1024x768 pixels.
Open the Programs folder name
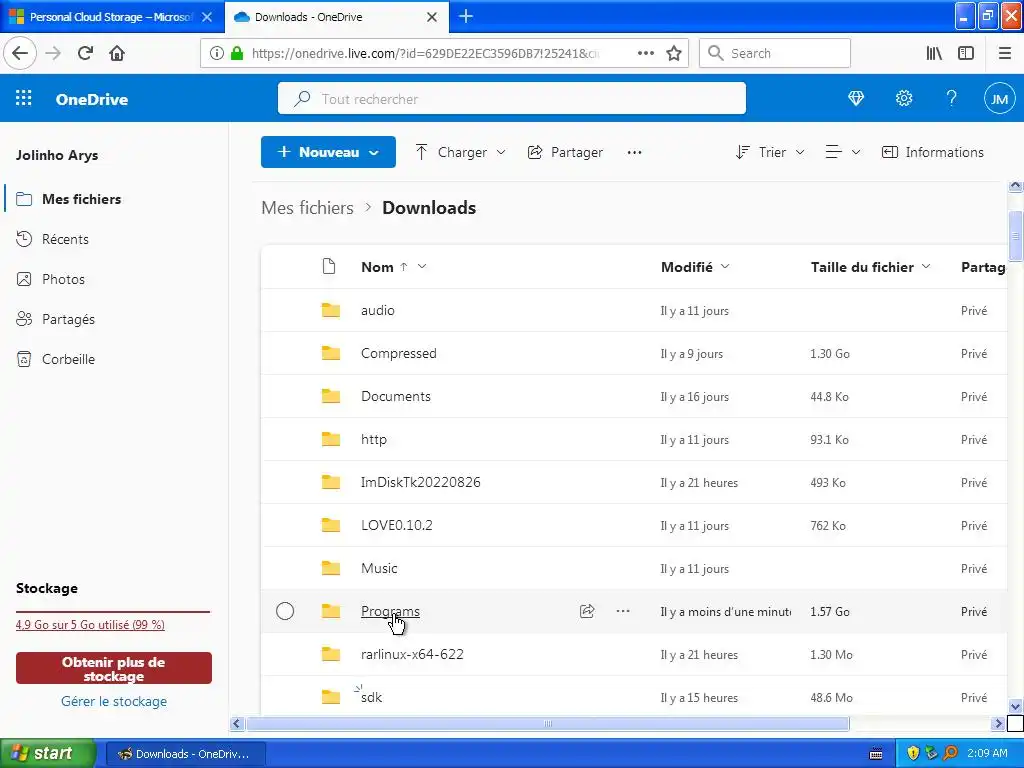[390, 611]
